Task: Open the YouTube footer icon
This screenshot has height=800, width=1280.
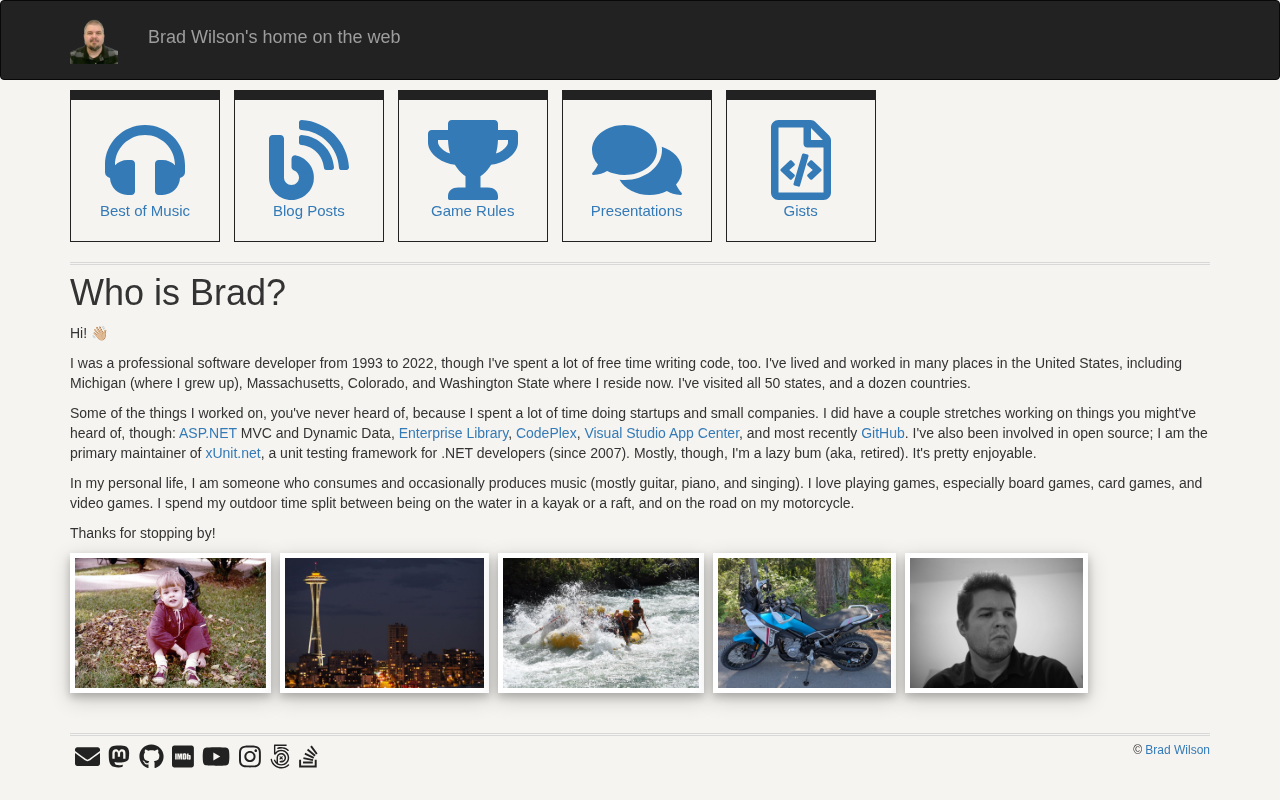Action: [x=216, y=757]
